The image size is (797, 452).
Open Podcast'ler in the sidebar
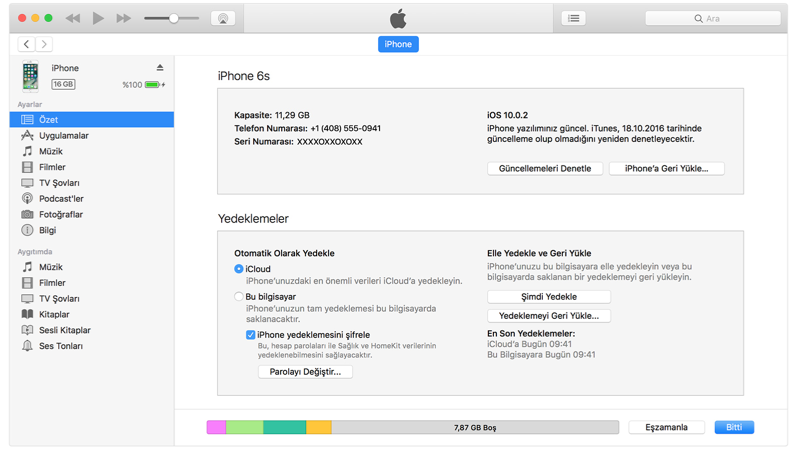point(91,198)
